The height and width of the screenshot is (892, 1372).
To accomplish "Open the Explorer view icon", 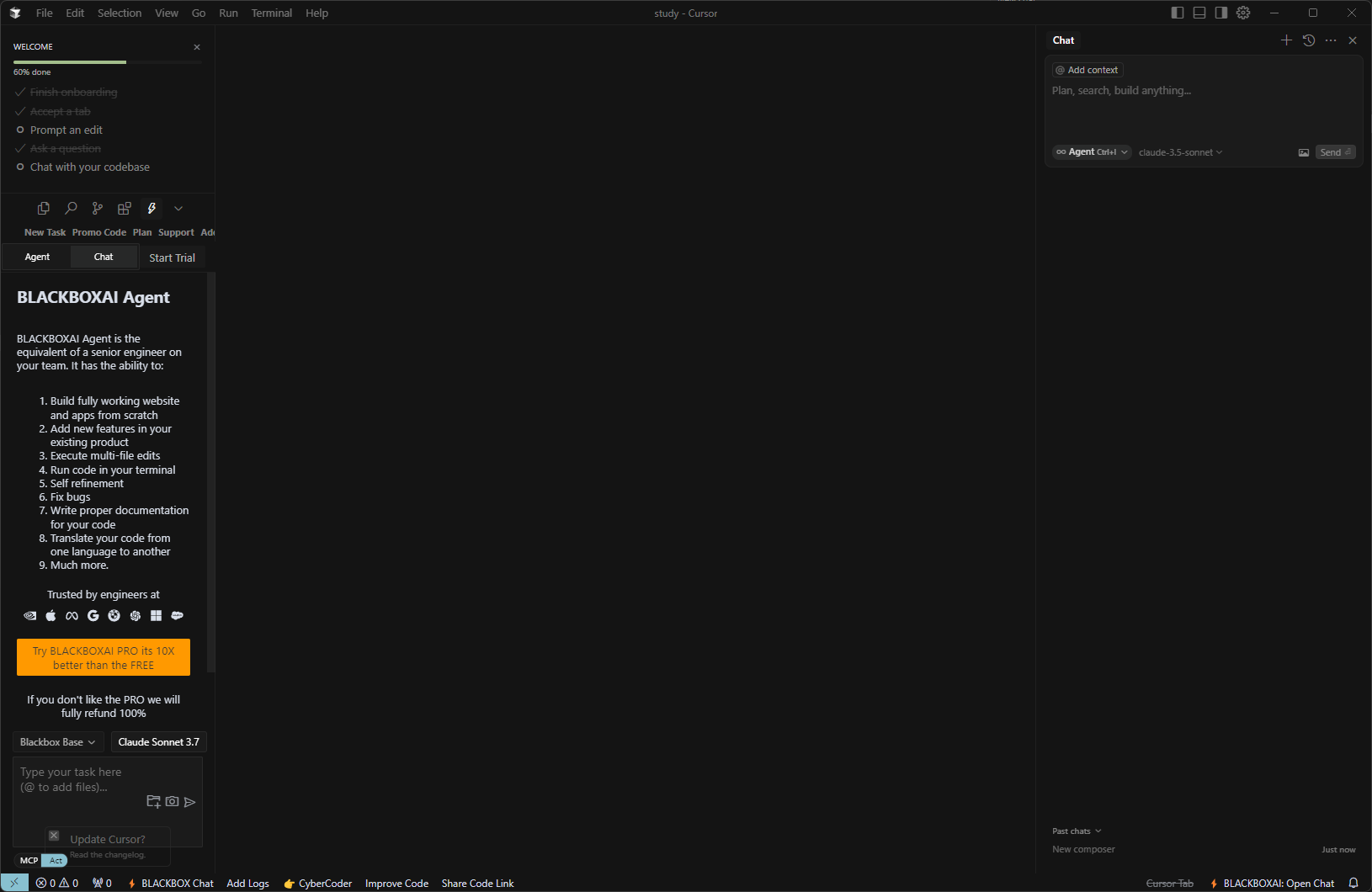I will pos(44,208).
